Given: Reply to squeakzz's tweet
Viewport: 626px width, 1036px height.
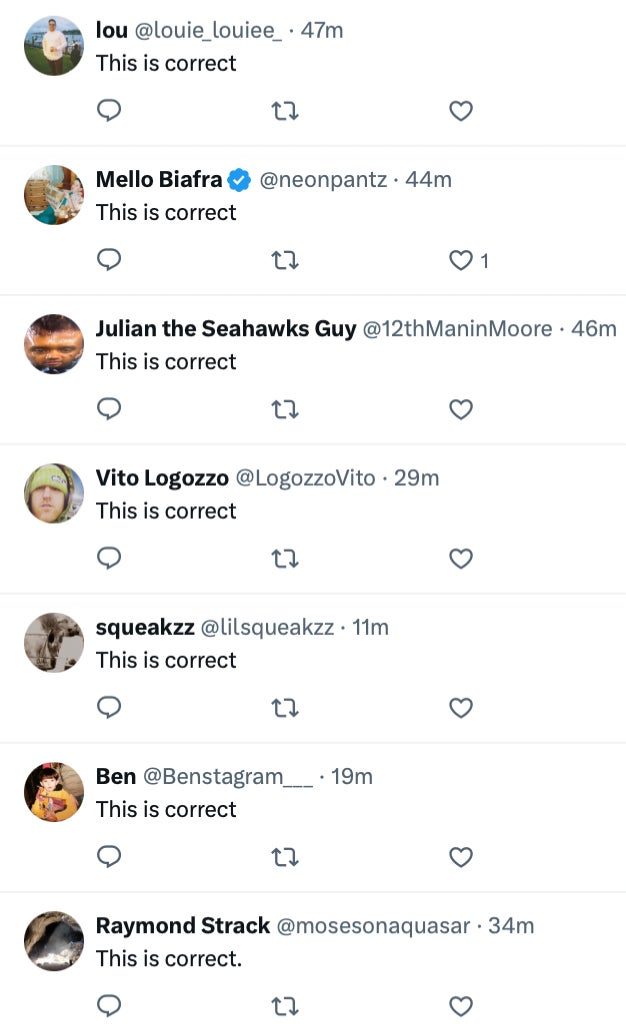Looking at the screenshot, I should (109, 708).
